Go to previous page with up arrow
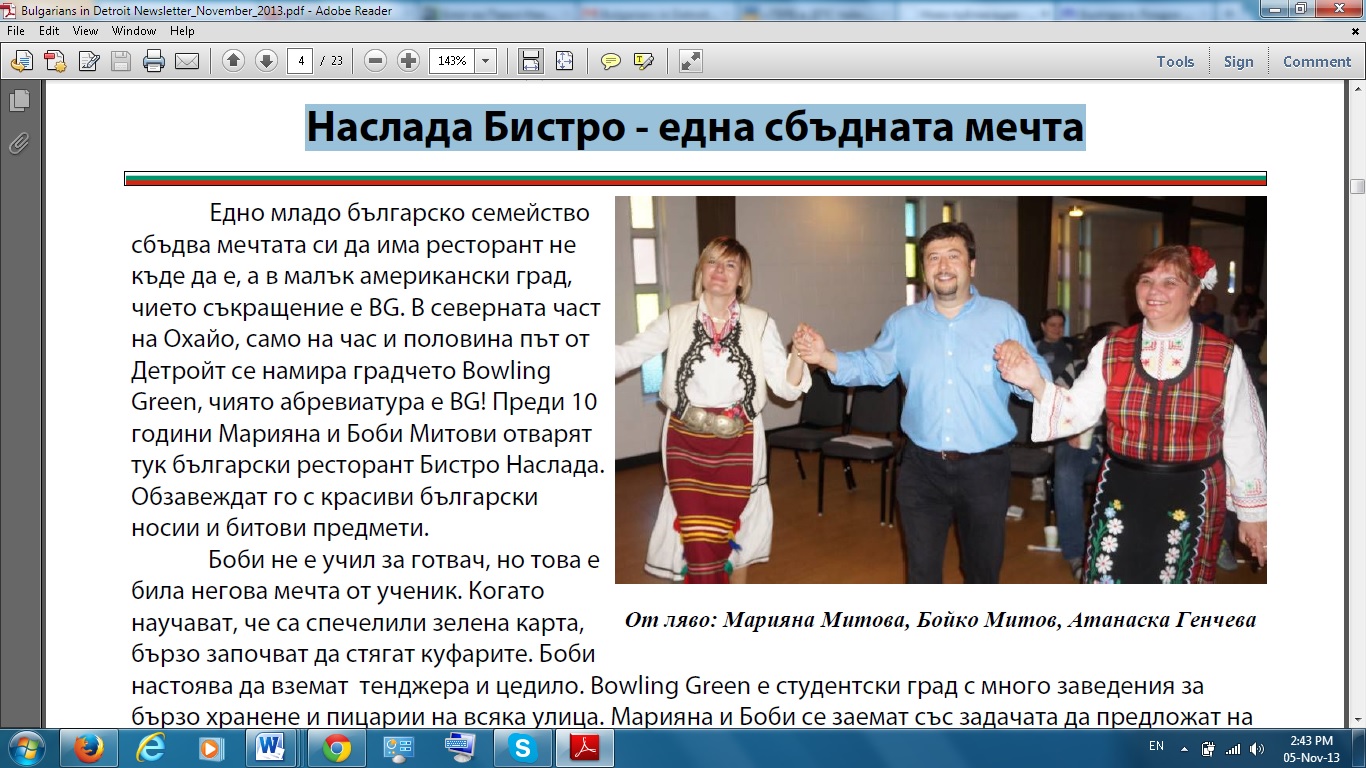Screen dimensions: 1366x768 (x=233, y=61)
